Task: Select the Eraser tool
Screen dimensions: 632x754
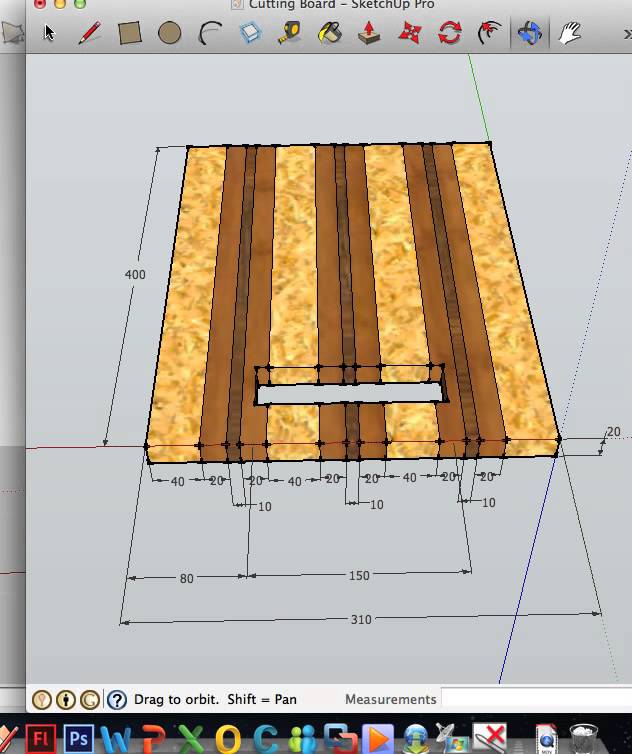Action: 250,33
